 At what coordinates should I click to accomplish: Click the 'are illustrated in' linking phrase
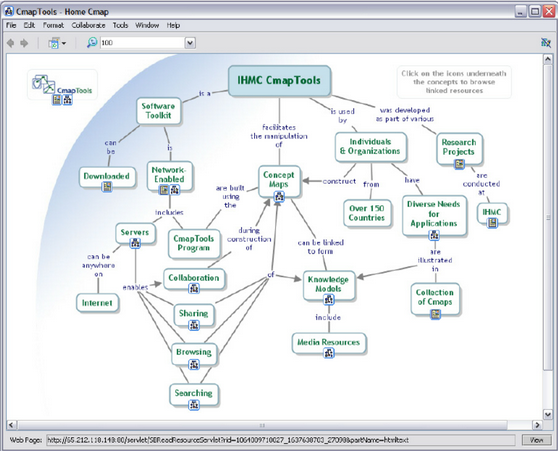click(x=435, y=260)
